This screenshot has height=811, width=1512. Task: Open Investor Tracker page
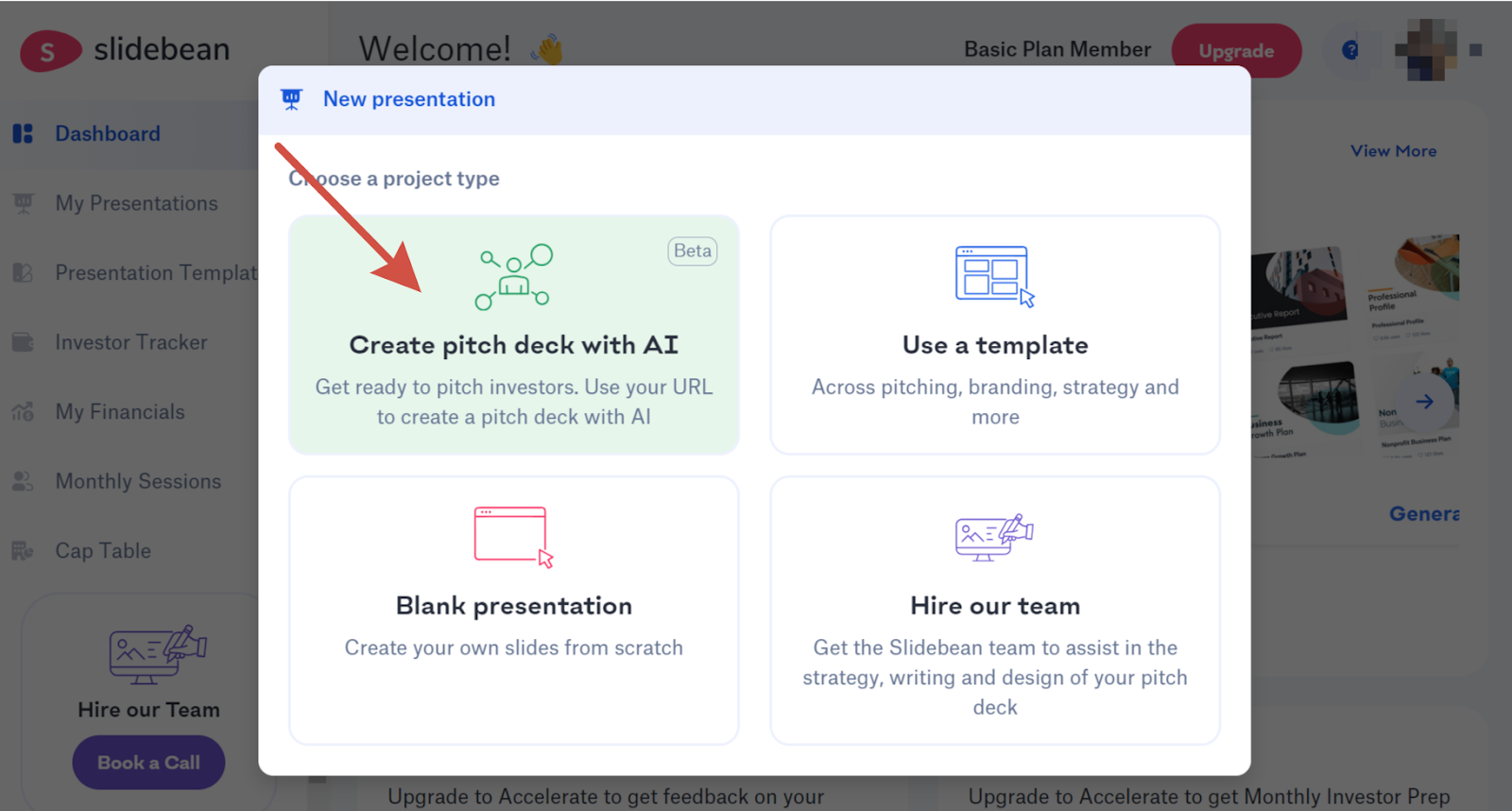[x=129, y=342]
